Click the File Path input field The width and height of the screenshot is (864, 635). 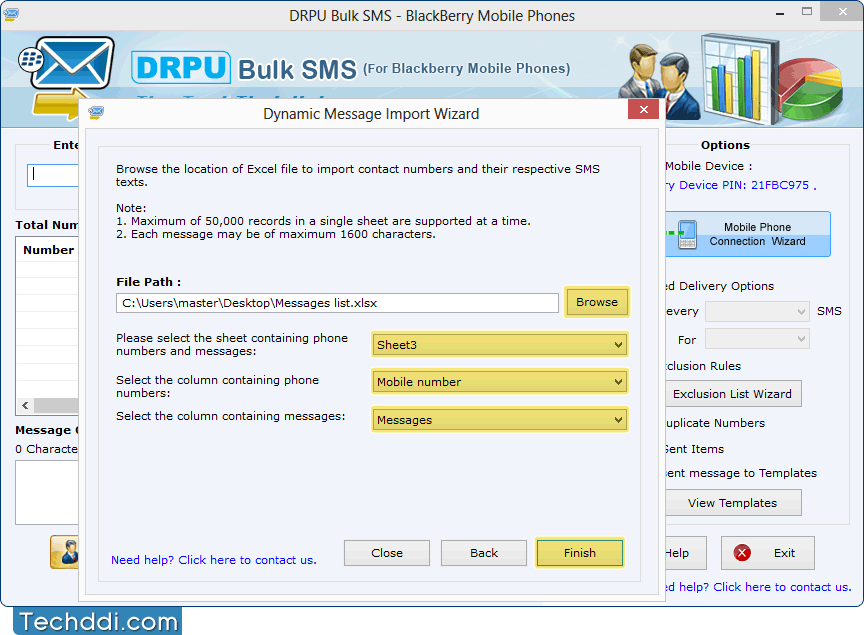[337, 303]
